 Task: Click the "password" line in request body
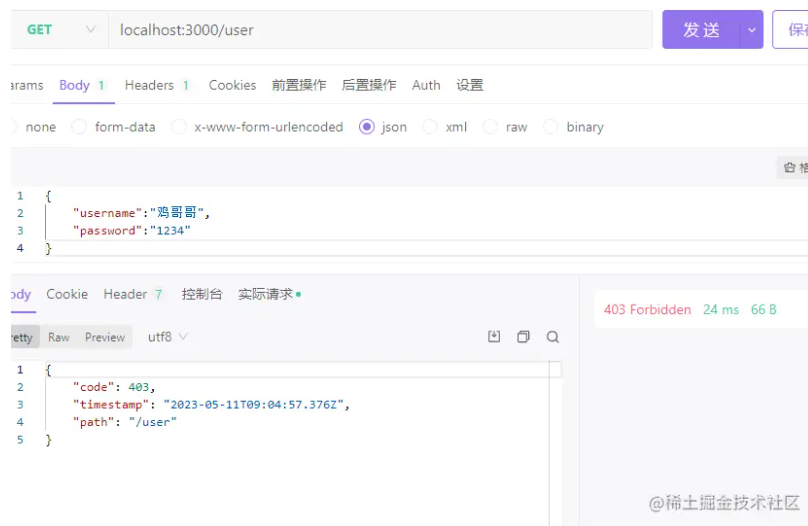pyautogui.click(x=132, y=231)
